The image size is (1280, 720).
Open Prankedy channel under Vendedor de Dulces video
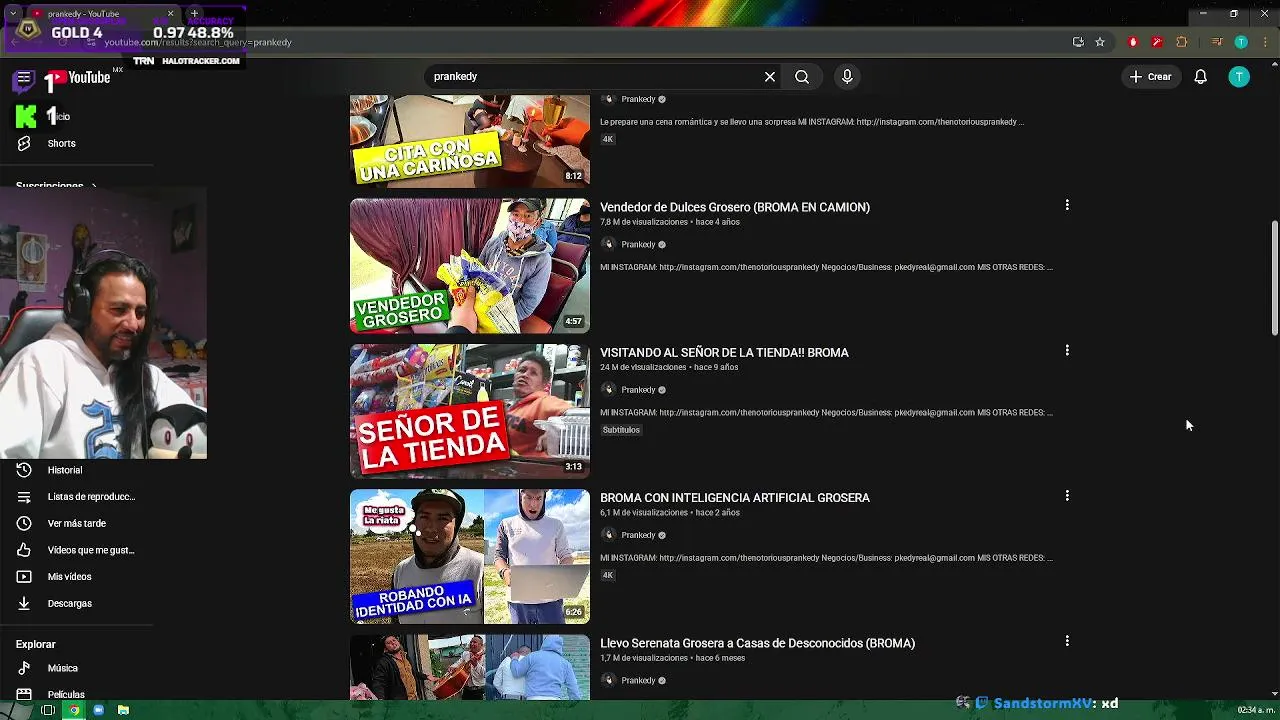pyautogui.click(x=638, y=245)
